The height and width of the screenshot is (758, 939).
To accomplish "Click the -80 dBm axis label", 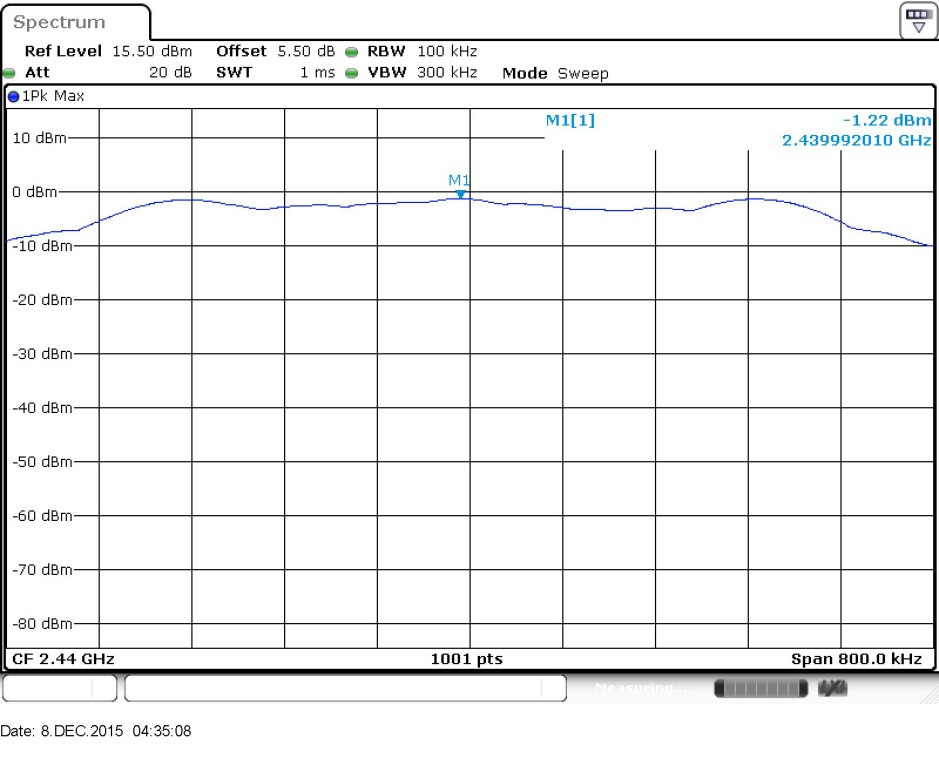I will pyautogui.click(x=42, y=624).
